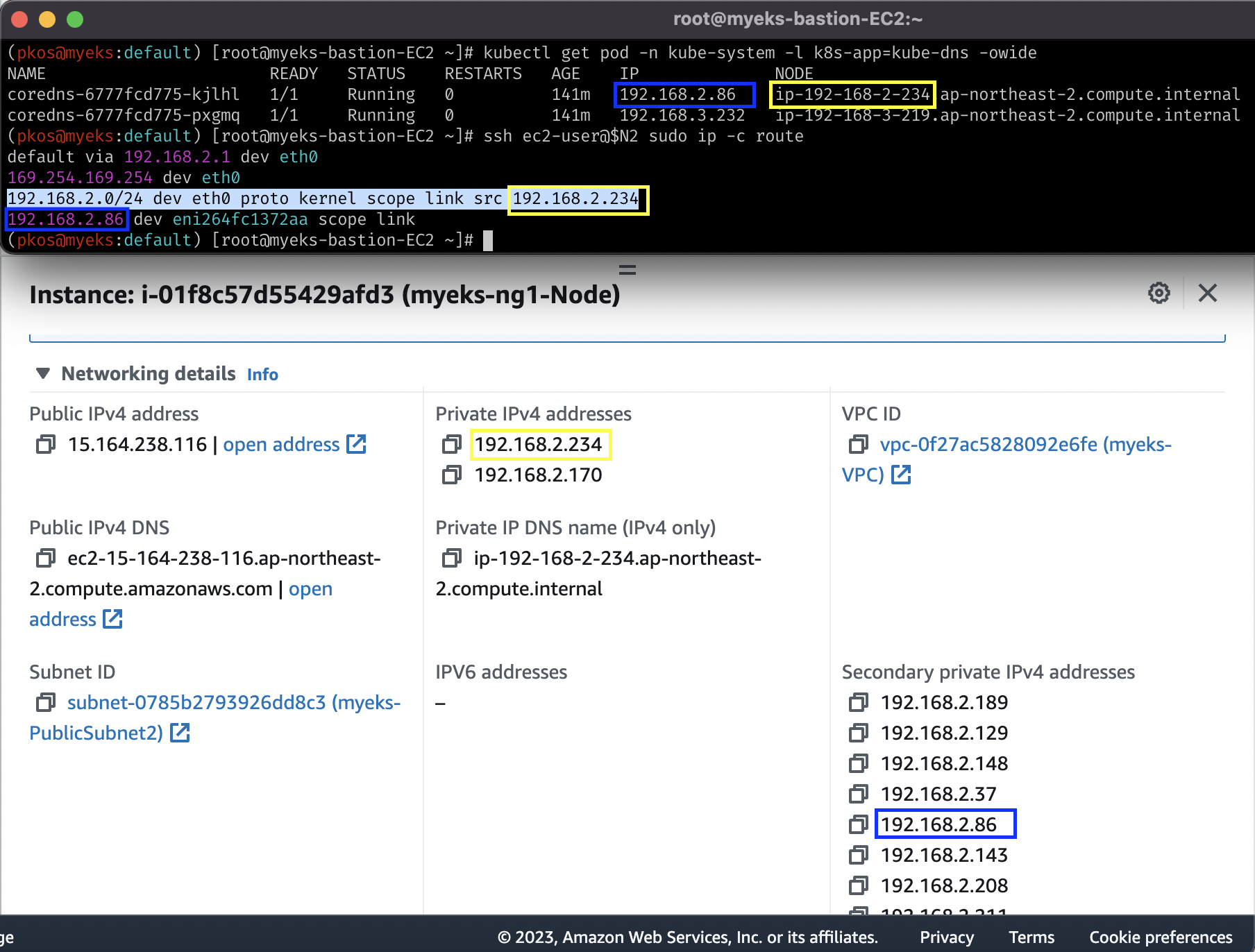The height and width of the screenshot is (952, 1255).
Task: Copy secondary IP 192.168.2.189
Action: [x=859, y=702]
